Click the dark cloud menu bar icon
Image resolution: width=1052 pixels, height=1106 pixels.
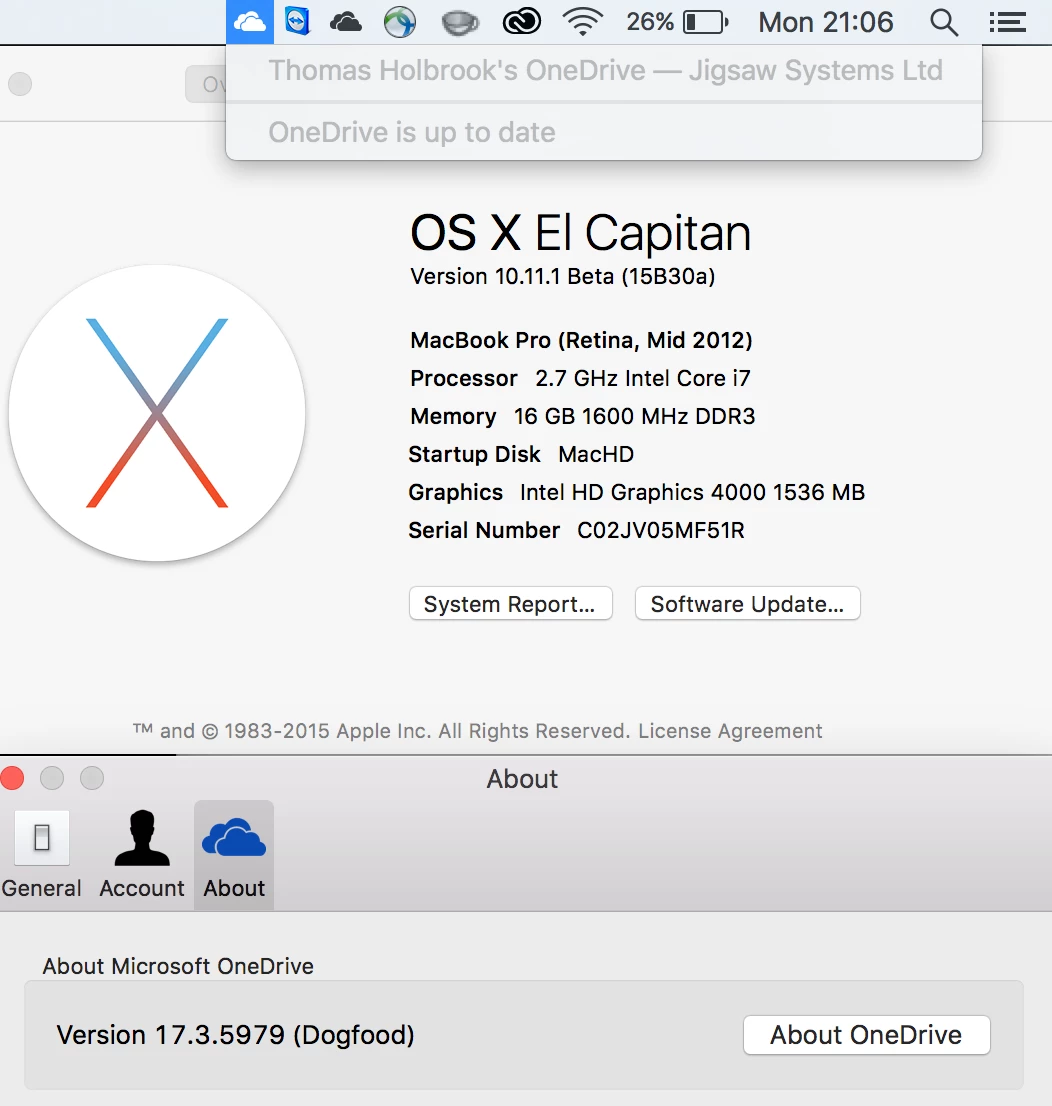point(346,23)
